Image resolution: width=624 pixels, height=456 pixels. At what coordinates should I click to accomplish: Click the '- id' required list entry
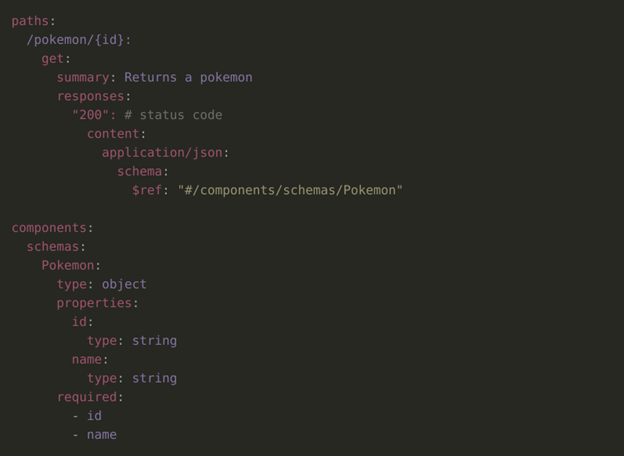point(87,416)
